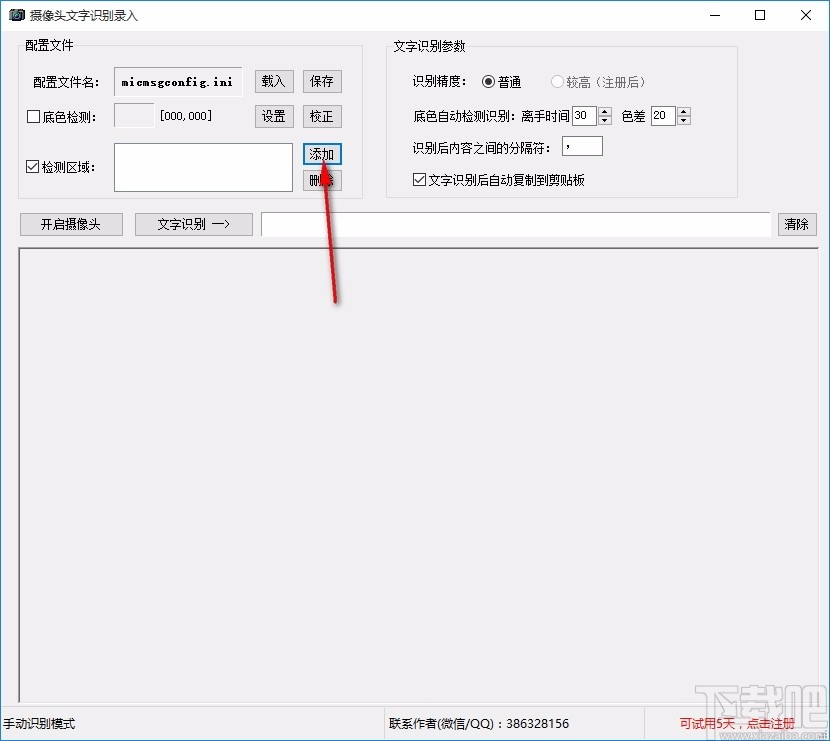Click the 载入 button to load config
This screenshot has height=741, width=830.
[273, 81]
